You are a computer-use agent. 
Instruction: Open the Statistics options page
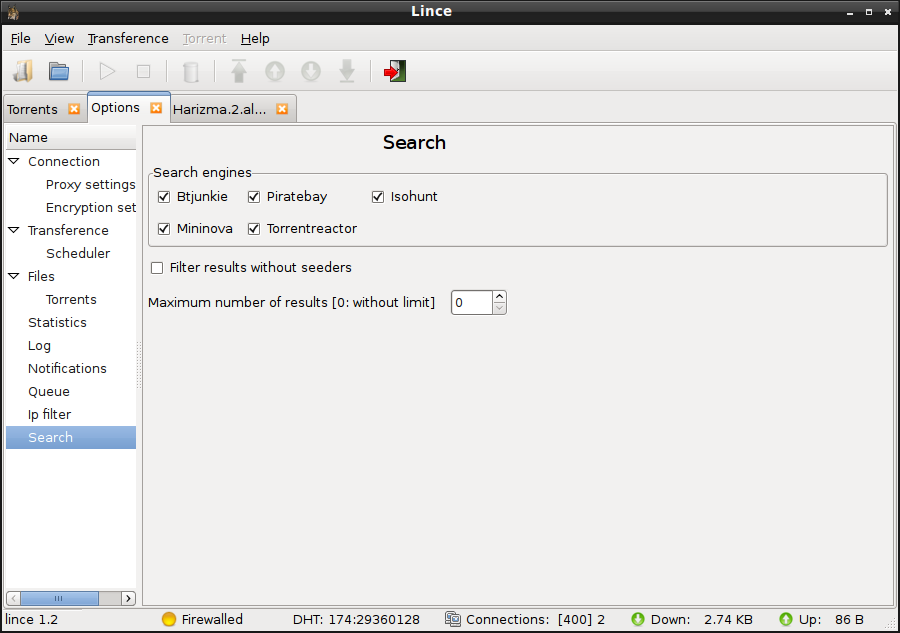[57, 322]
